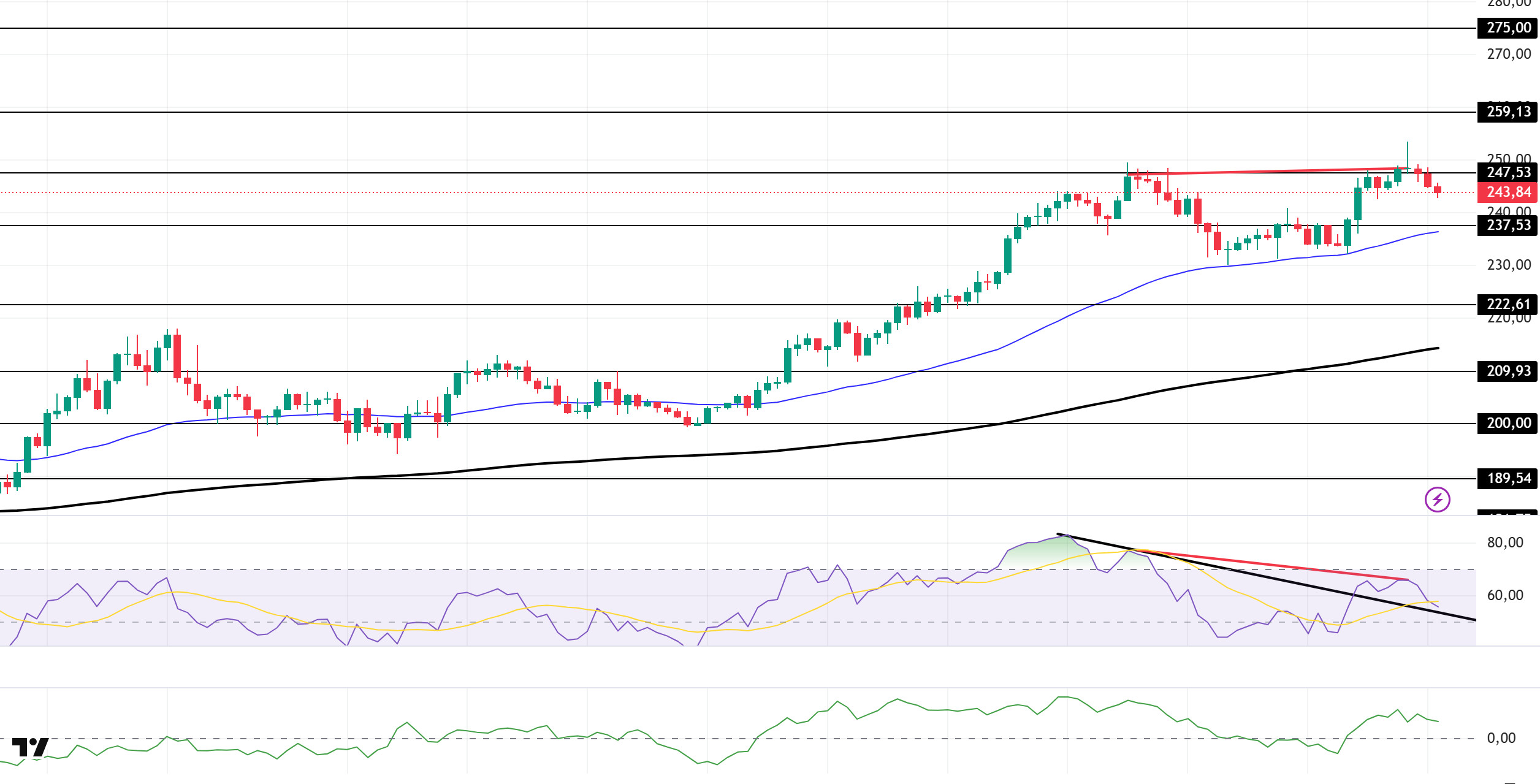Select the 275,00 price level label
Screen dimensions: 1540x784
1508,28
